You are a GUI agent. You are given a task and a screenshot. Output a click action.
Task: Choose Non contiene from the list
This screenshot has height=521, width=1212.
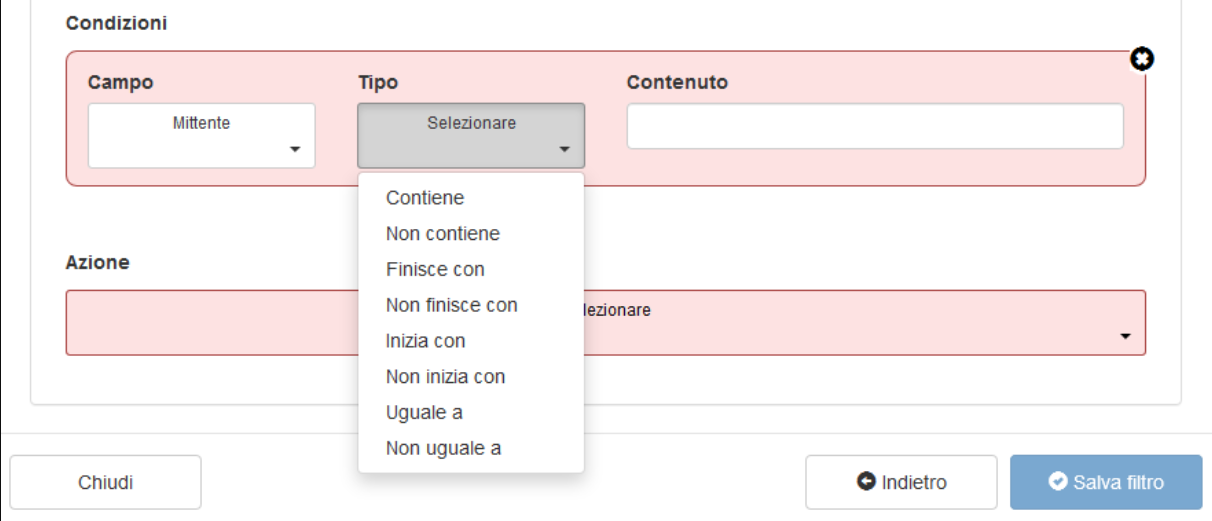tap(443, 234)
